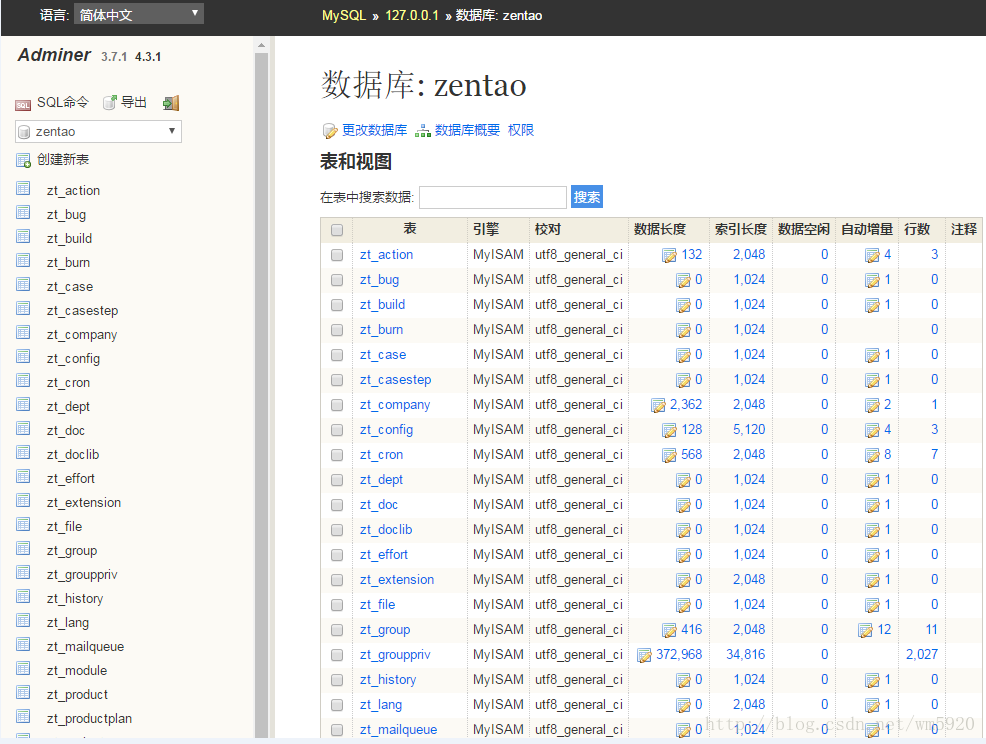
Task: Click the data length edit icon for zt_grouppriv
Action: tap(644, 656)
